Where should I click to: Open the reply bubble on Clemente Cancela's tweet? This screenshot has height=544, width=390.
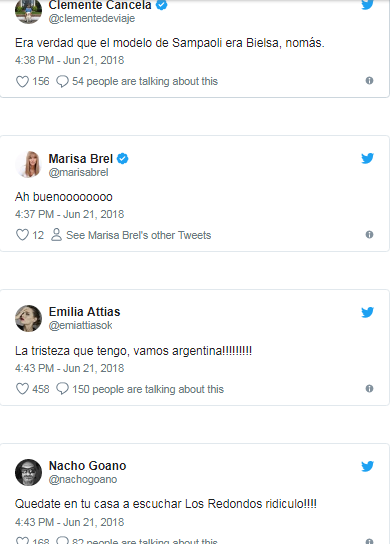click(62, 82)
